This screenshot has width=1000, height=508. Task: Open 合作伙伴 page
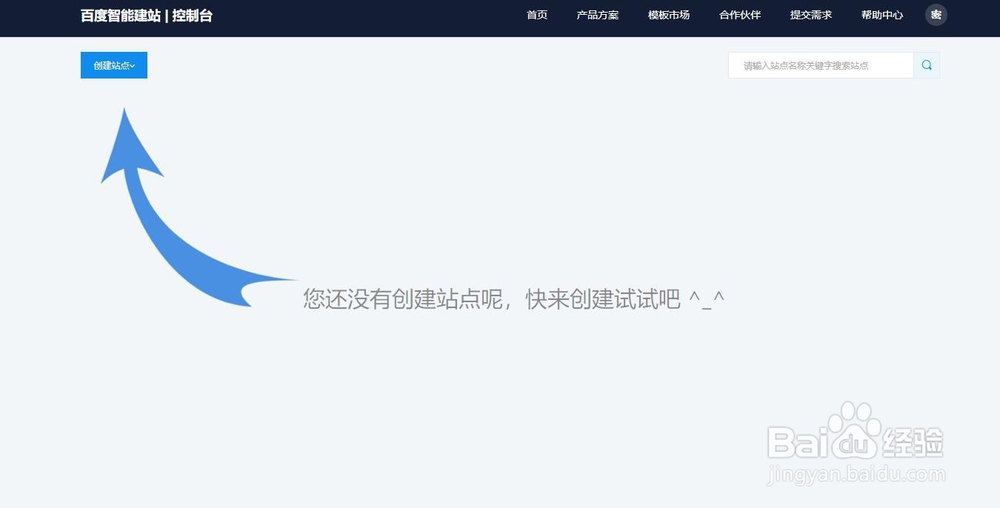740,15
